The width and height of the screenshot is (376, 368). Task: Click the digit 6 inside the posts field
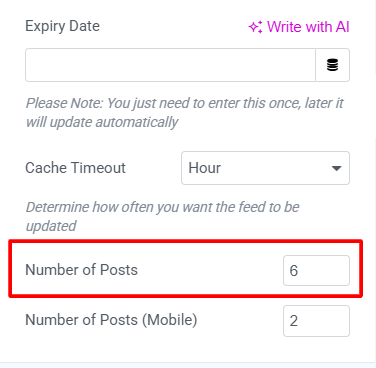[294, 271]
